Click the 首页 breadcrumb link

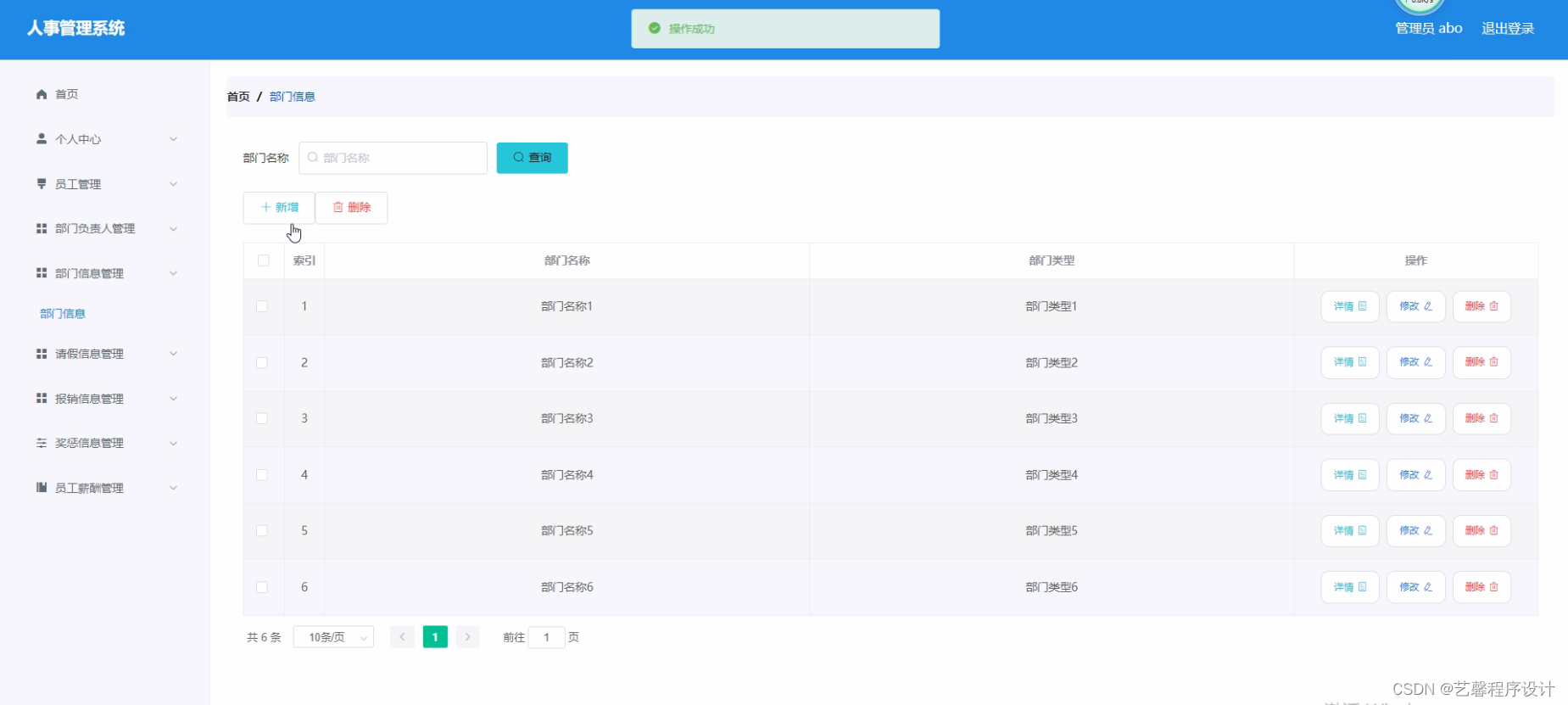(x=238, y=97)
